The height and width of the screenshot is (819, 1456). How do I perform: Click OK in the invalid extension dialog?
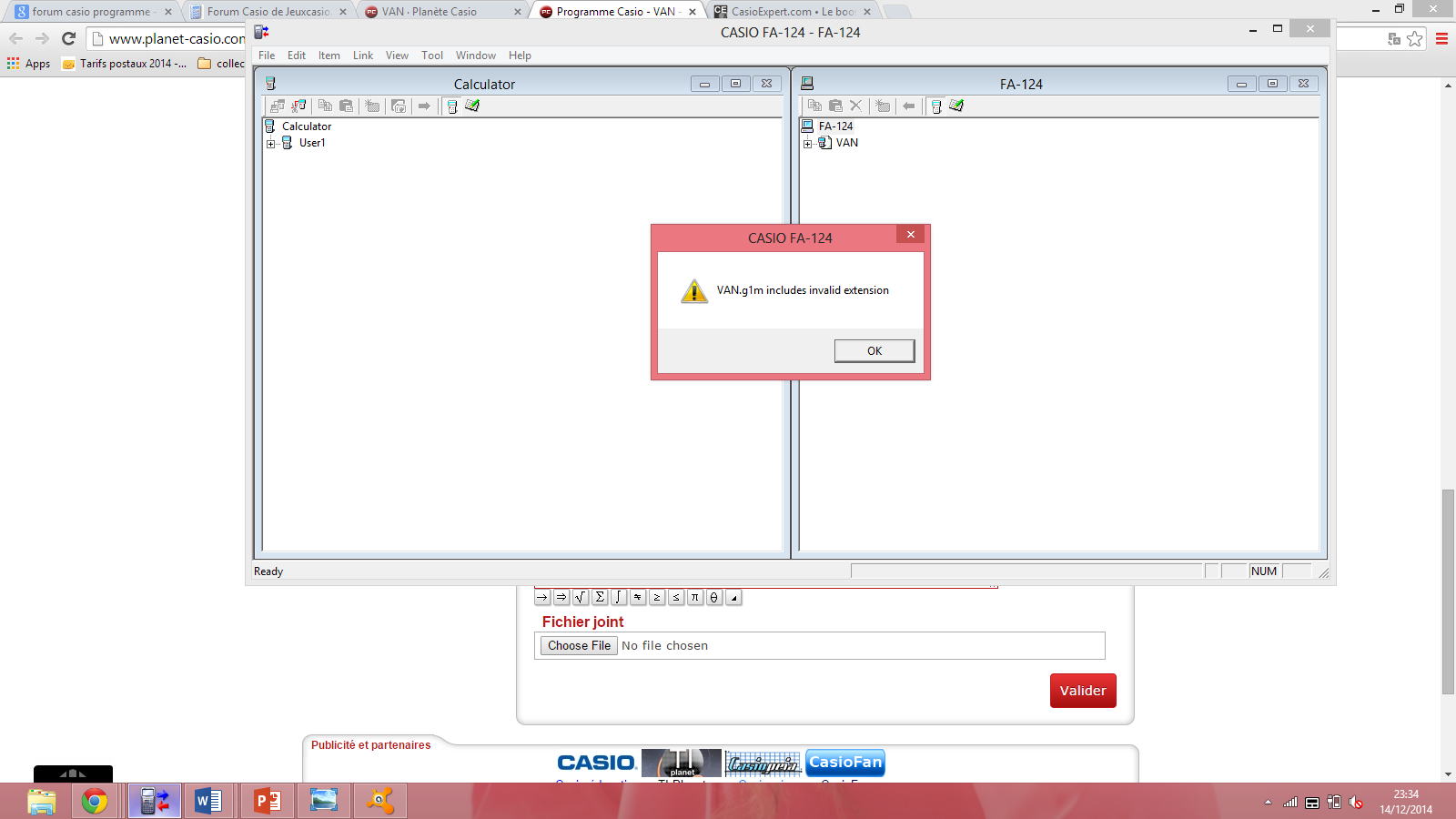click(875, 351)
